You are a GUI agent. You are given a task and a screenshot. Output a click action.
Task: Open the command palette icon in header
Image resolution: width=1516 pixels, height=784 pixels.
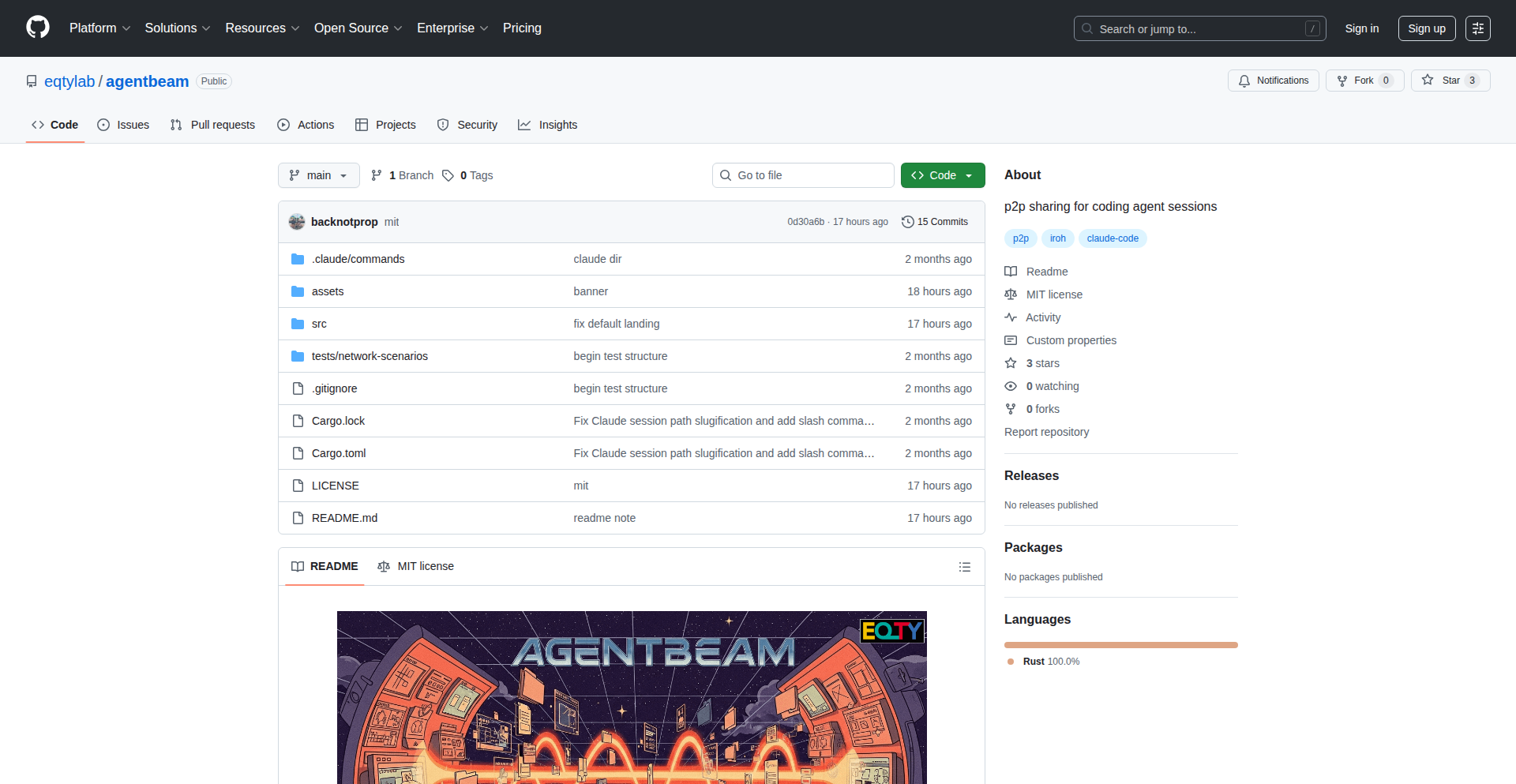click(x=1477, y=28)
